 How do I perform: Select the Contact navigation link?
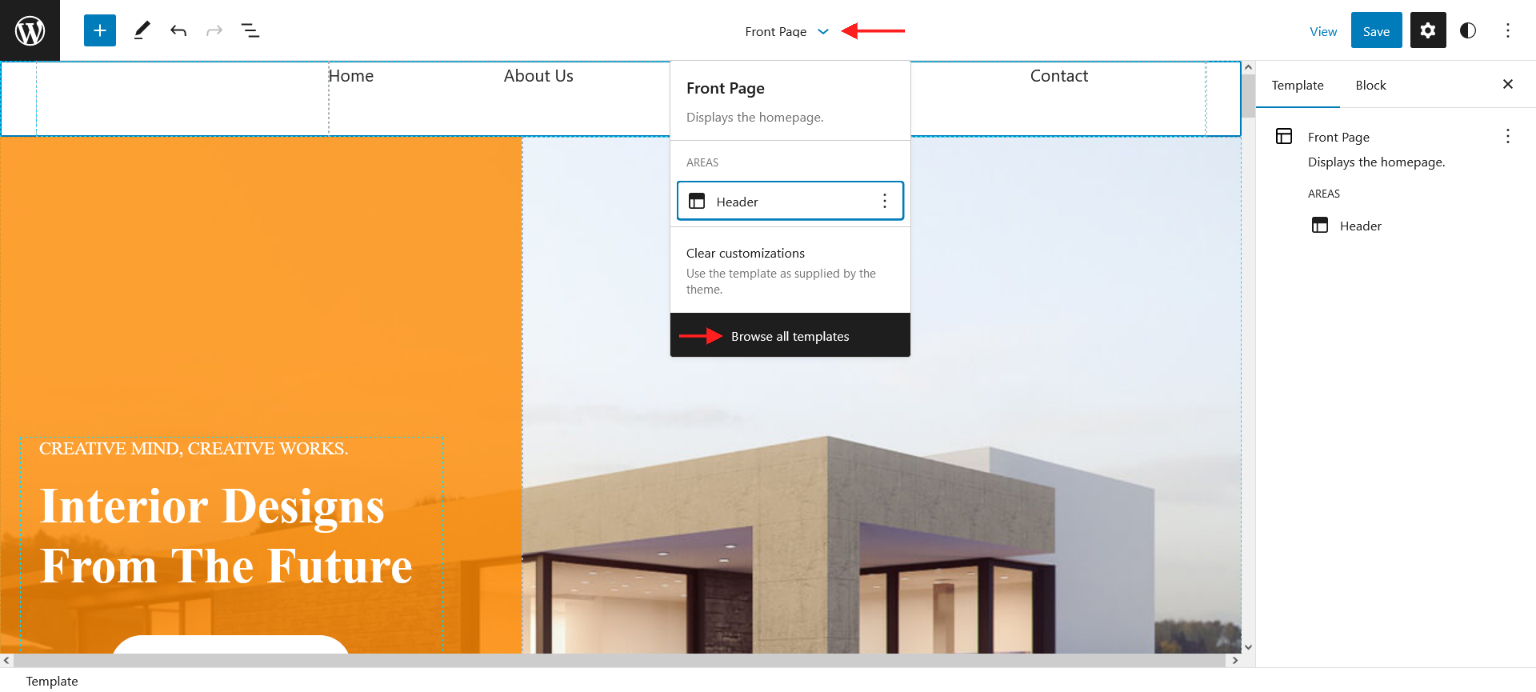coord(1059,76)
